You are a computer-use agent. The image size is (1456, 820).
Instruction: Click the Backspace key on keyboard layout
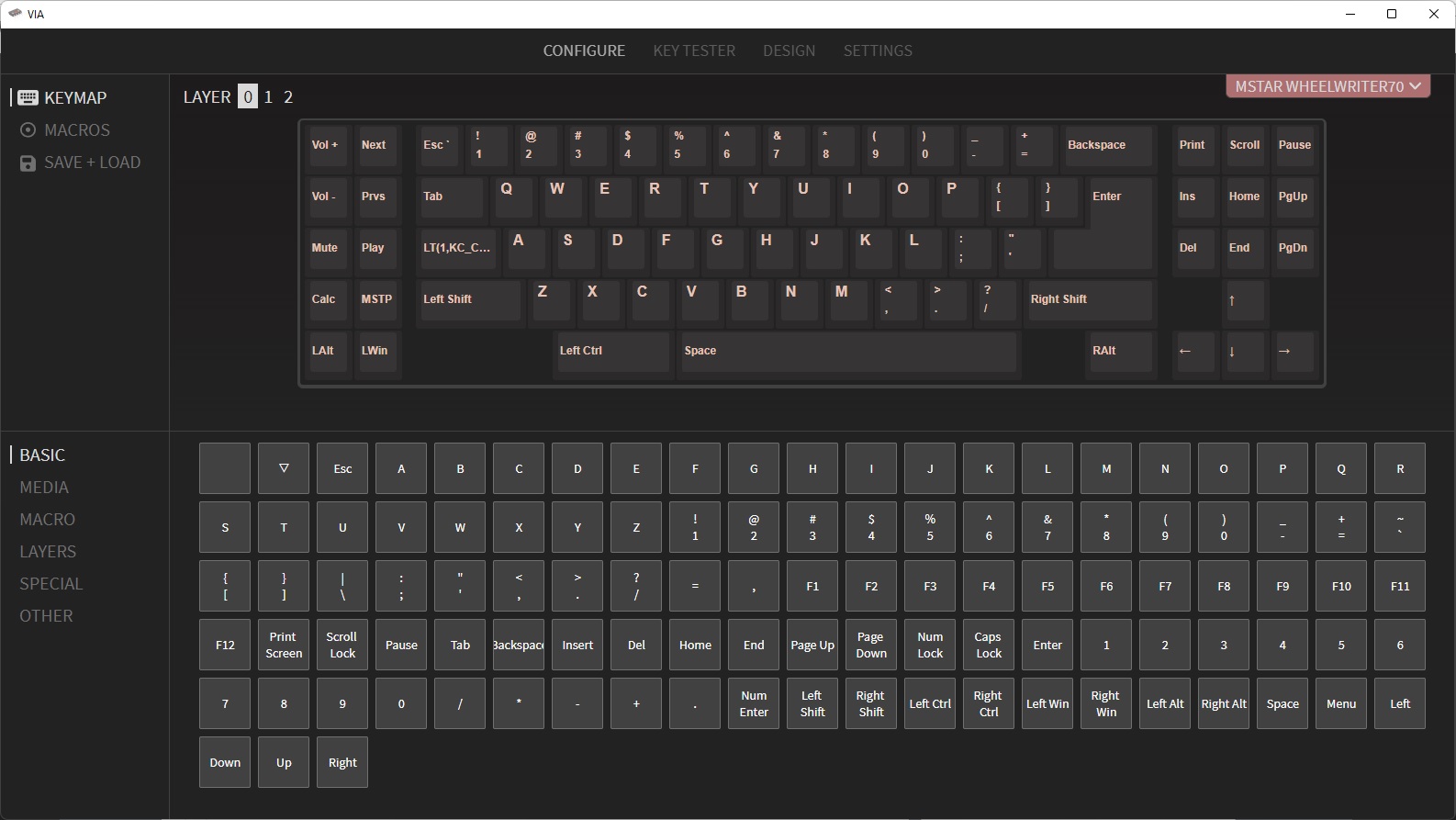pyautogui.click(x=1106, y=146)
